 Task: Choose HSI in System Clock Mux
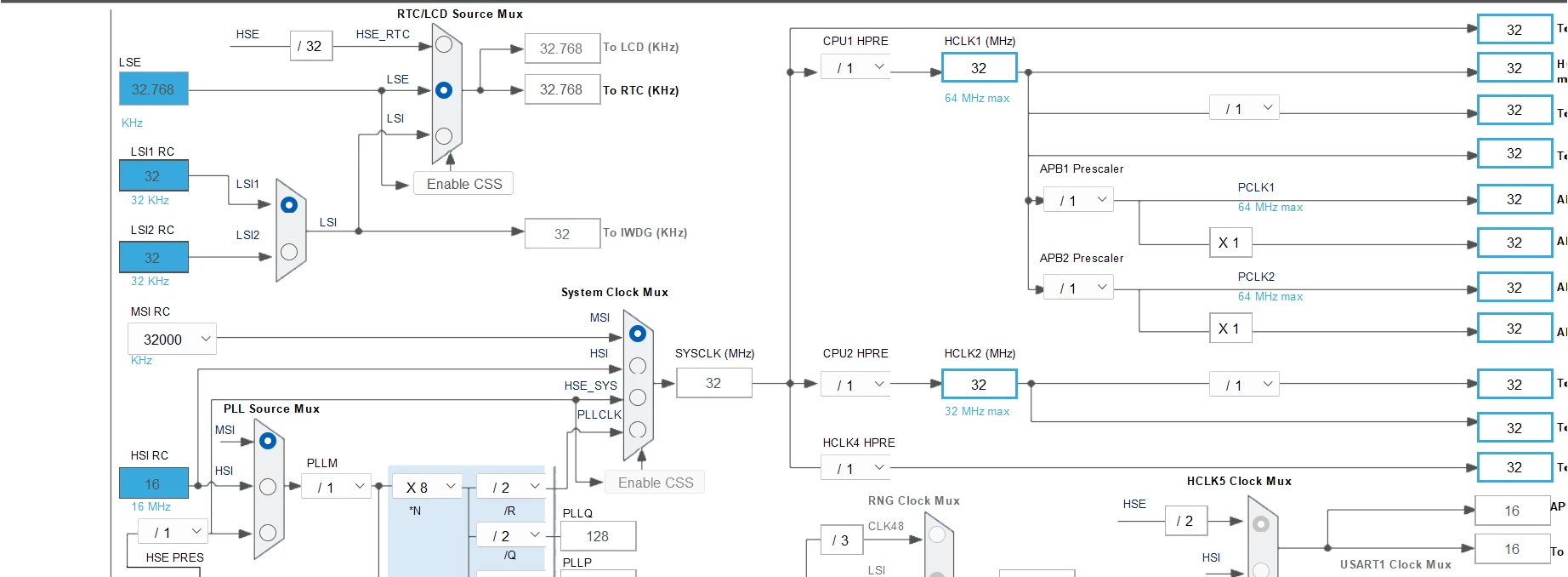coord(638,366)
